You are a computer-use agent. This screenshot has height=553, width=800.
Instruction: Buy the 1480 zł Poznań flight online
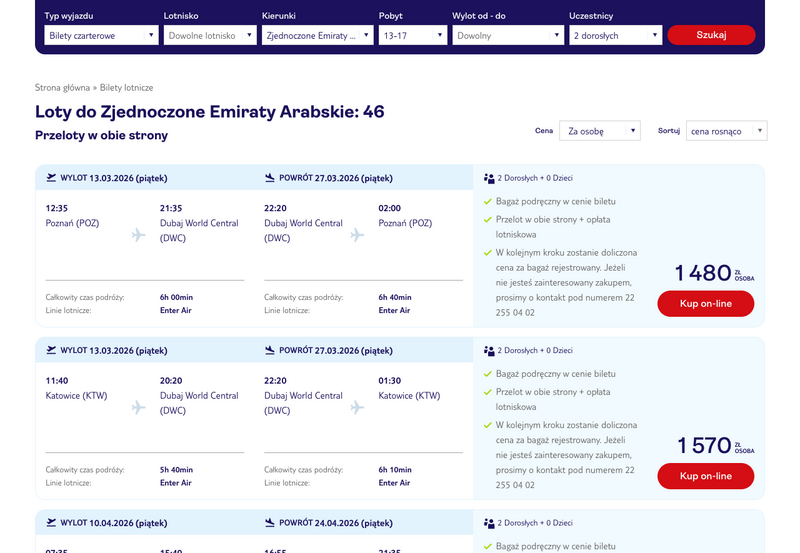[x=705, y=303]
